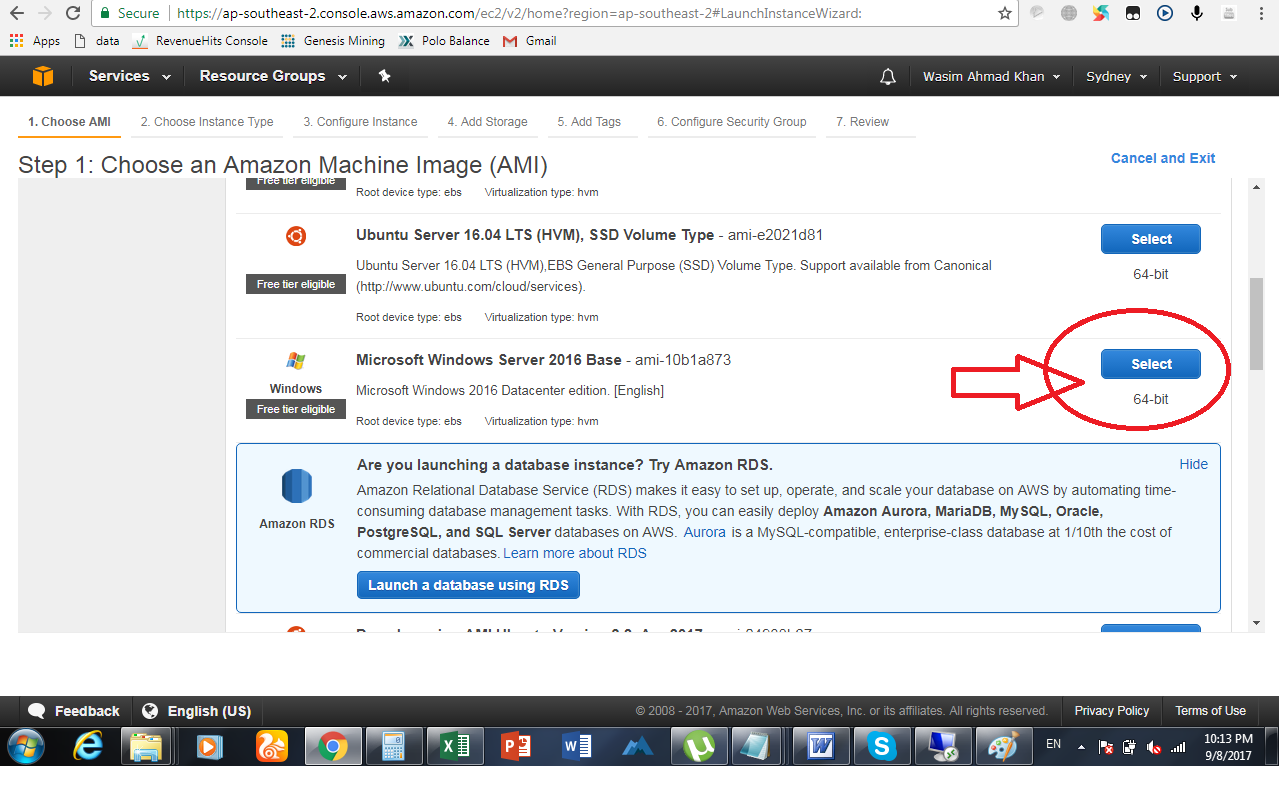Pin a shortcut with the pushpin icon
Image resolution: width=1280 pixels, height=800 pixels.
coord(384,76)
